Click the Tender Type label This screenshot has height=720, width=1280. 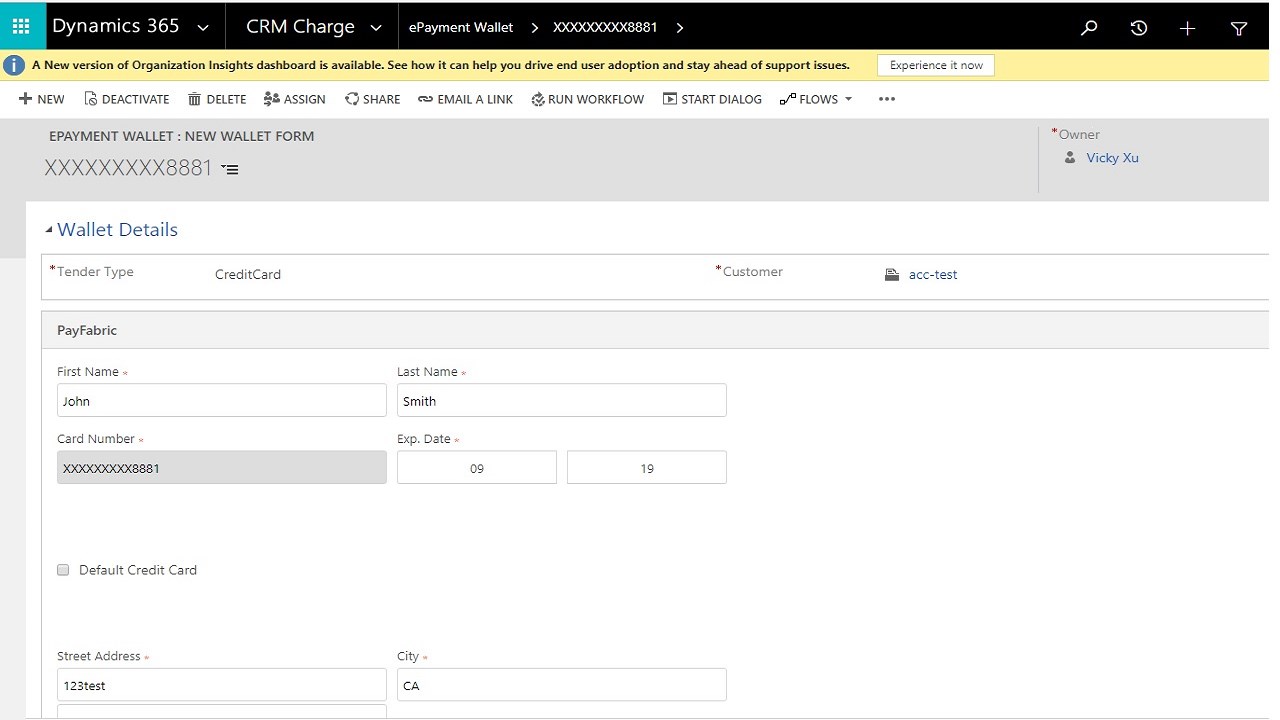tap(95, 272)
